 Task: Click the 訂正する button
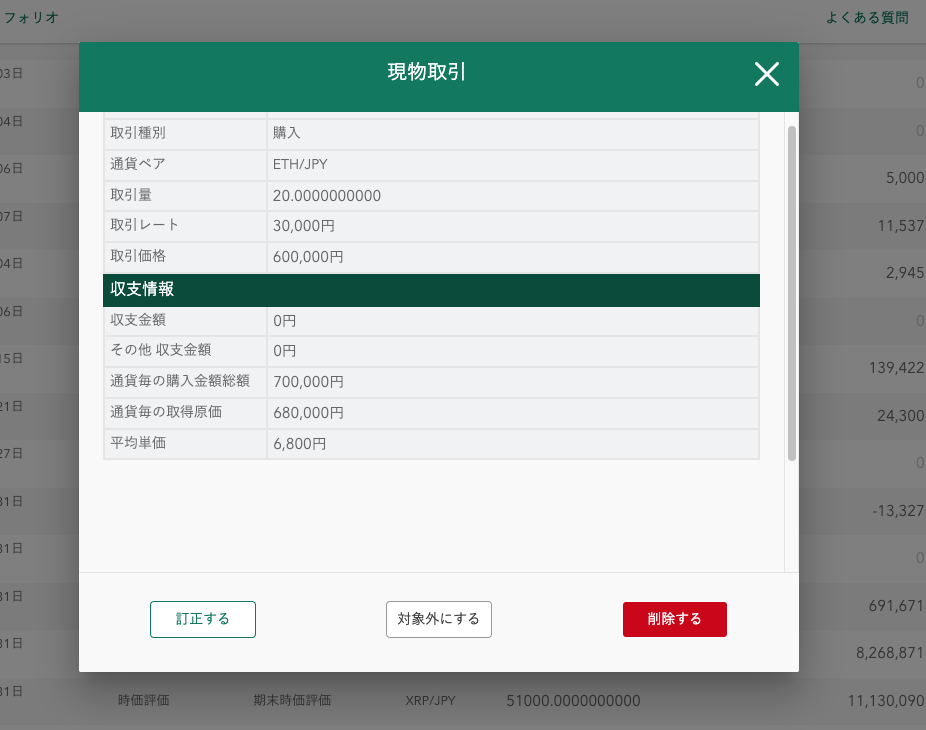[x=203, y=619]
